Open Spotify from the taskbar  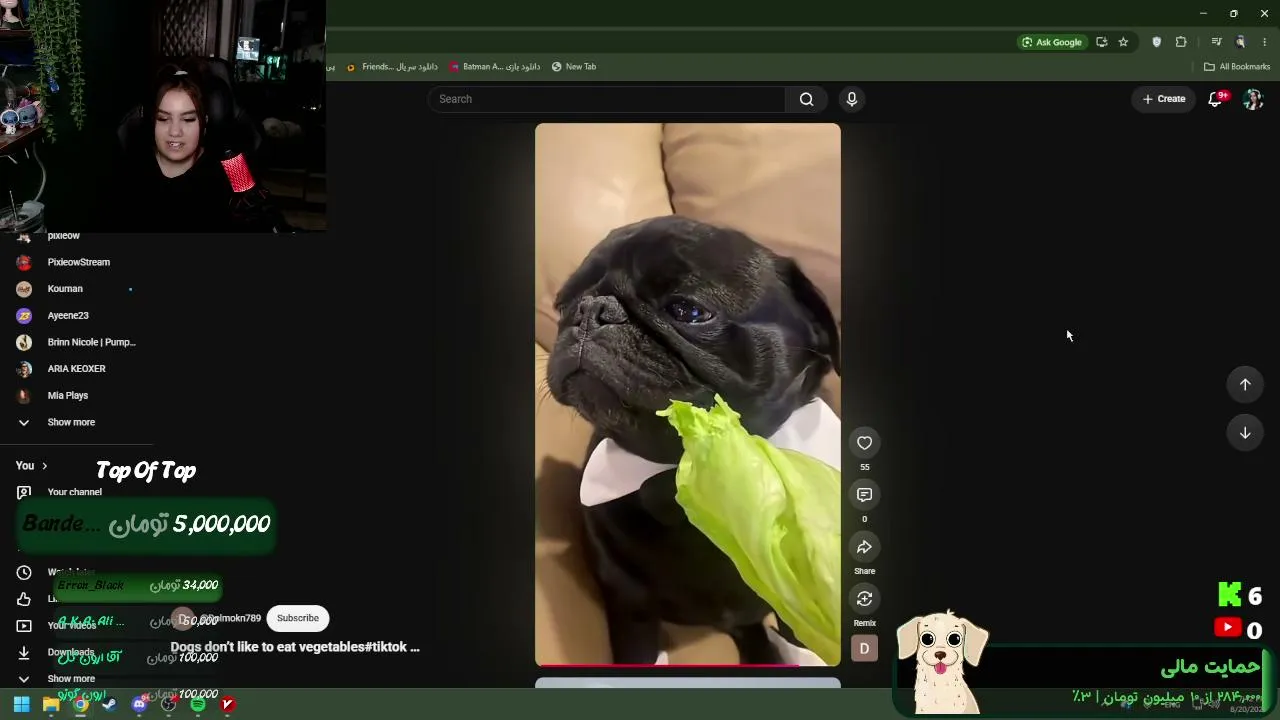click(x=198, y=705)
